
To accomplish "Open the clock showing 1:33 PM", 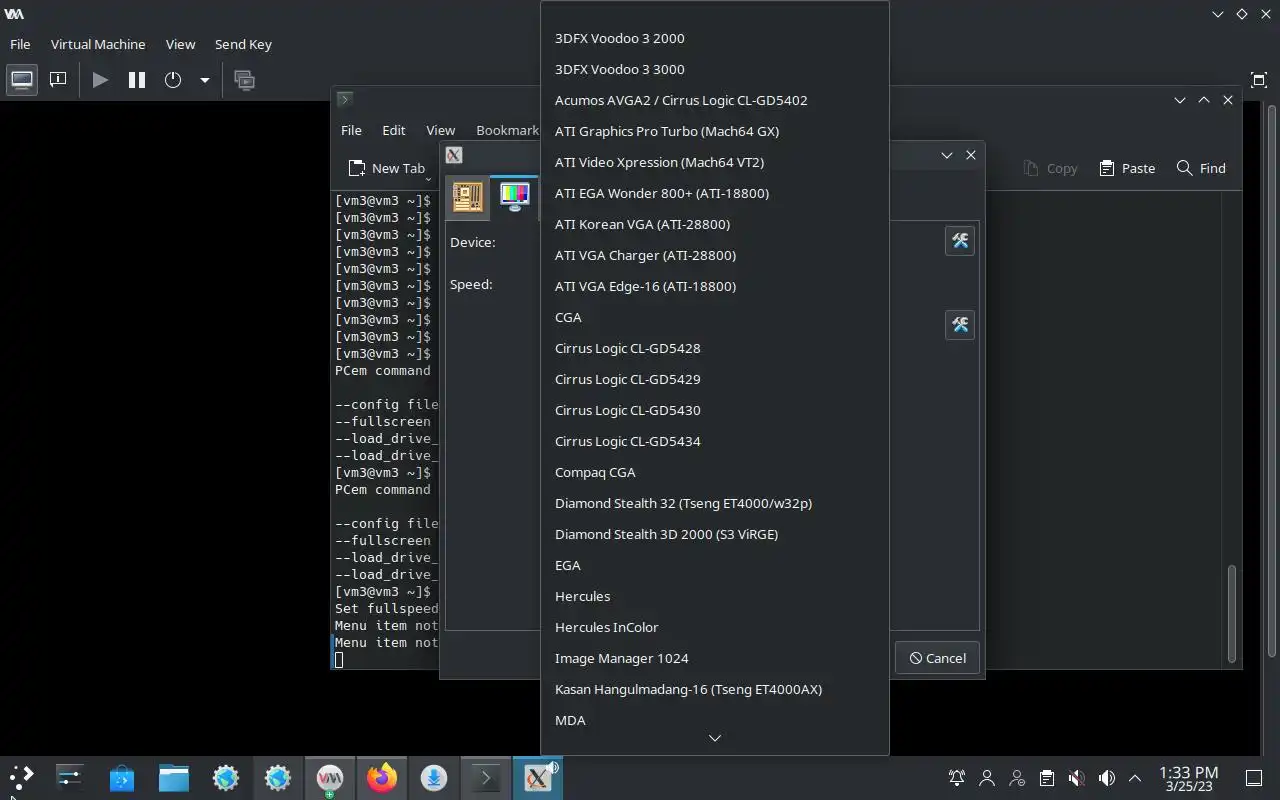I will (x=1188, y=778).
